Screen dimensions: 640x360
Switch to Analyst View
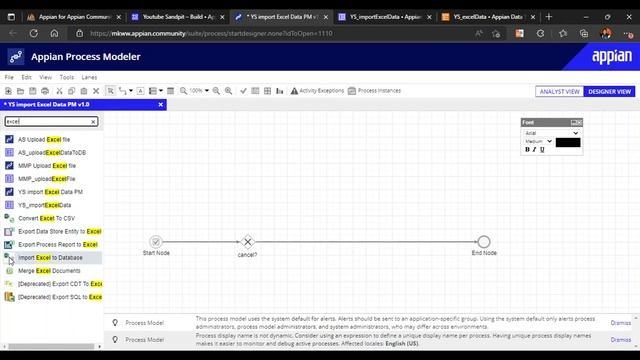559,91
